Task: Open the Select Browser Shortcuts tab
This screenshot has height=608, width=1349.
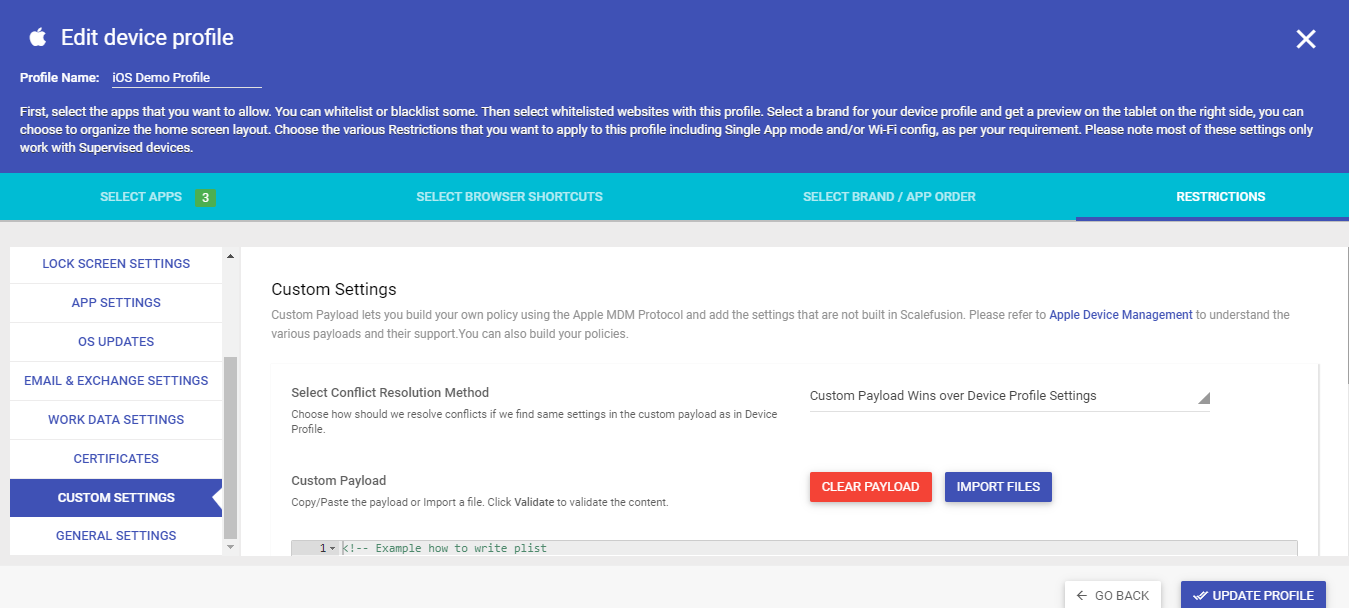Action: tap(509, 197)
